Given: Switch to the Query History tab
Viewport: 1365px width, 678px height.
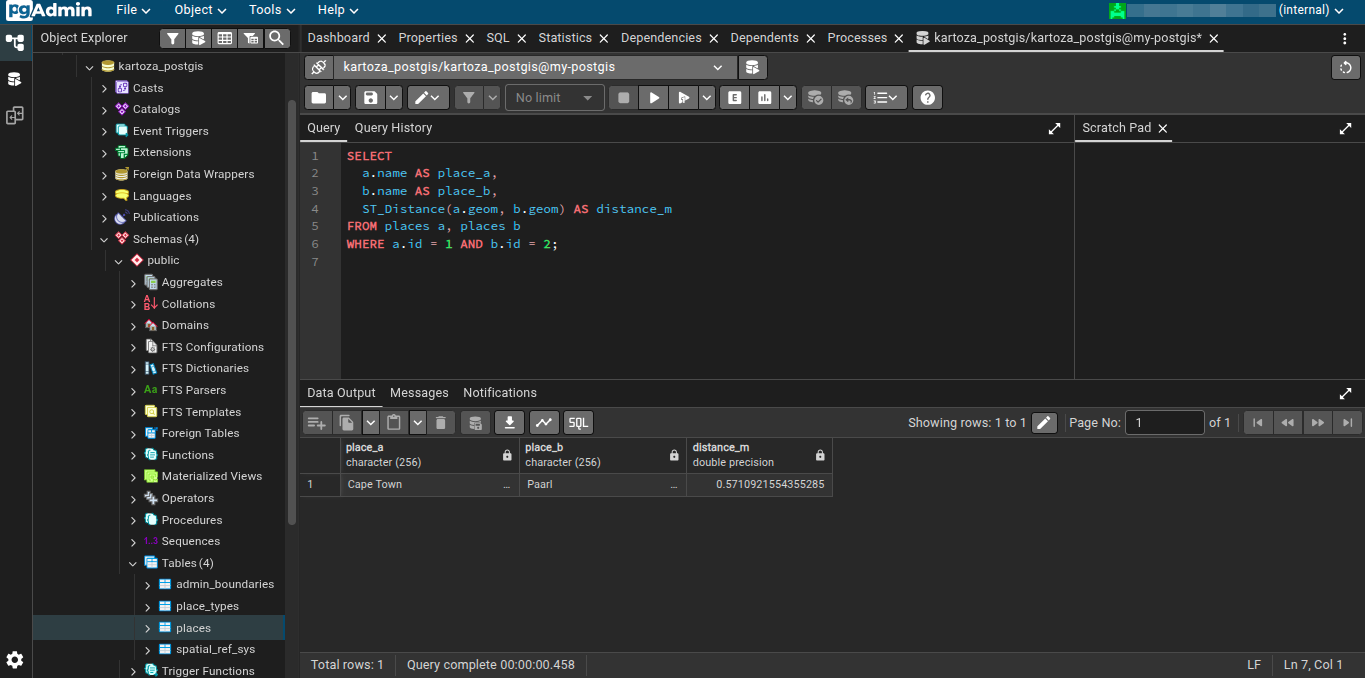Looking at the screenshot, I should [x=393, y=128].
